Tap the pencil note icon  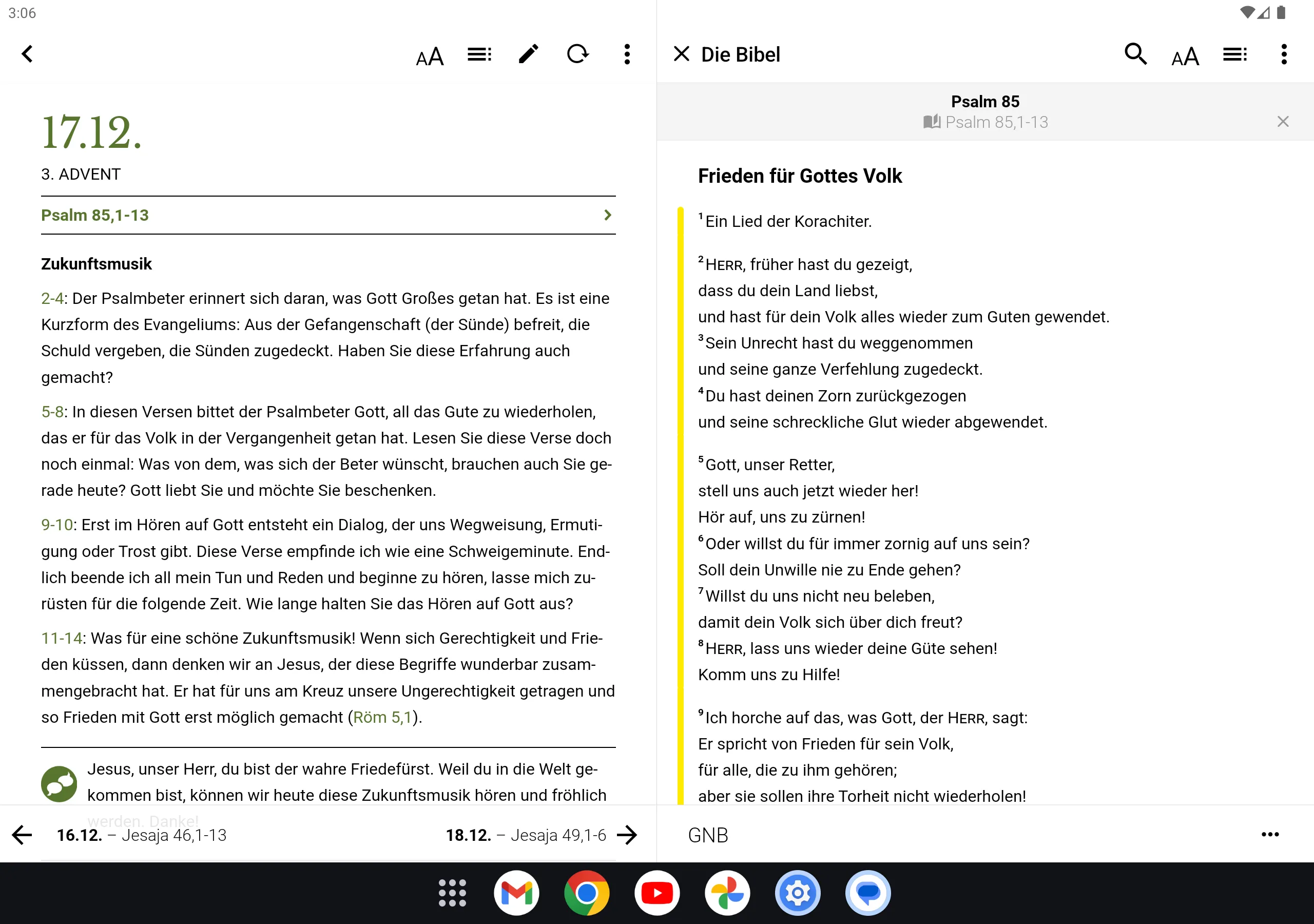(528, 54)
